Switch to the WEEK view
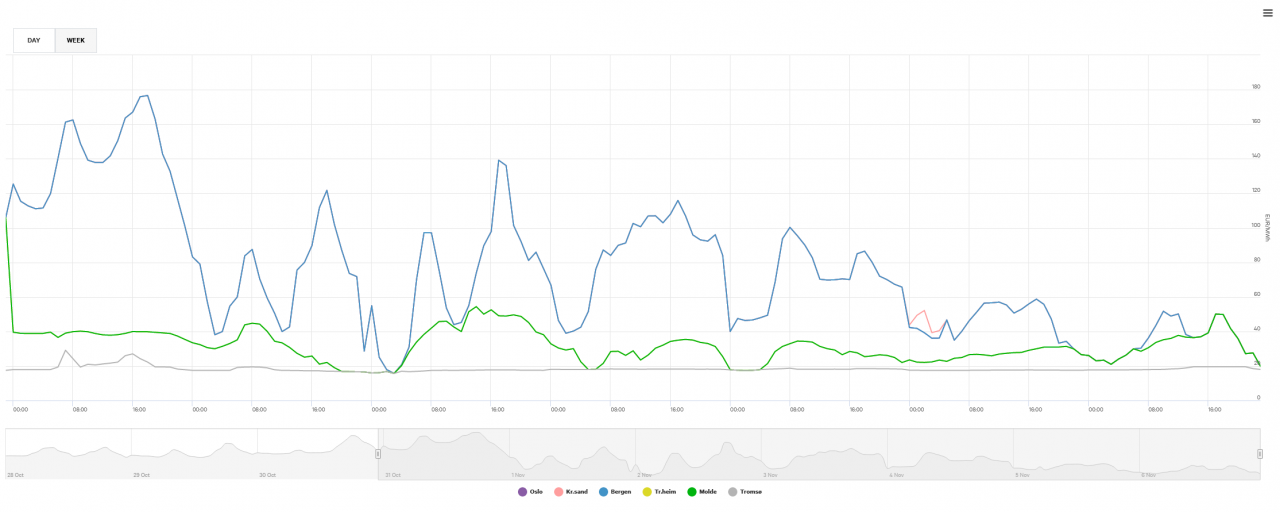1280x512 pixels. 76,41
